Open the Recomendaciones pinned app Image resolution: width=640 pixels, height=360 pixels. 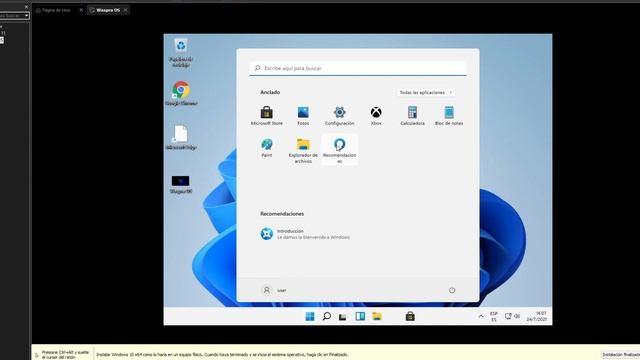(339, 151)
